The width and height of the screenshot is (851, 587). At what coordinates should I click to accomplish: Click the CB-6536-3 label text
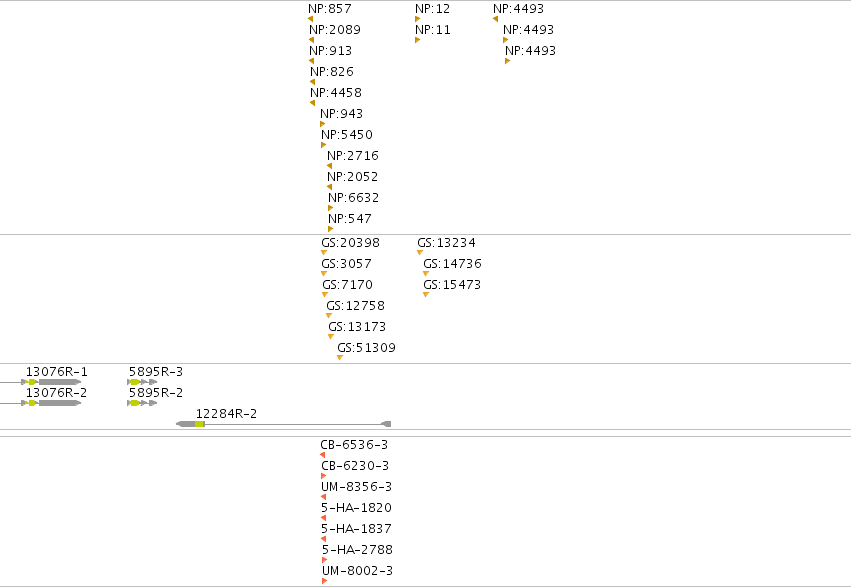click(x=354, y=445)
